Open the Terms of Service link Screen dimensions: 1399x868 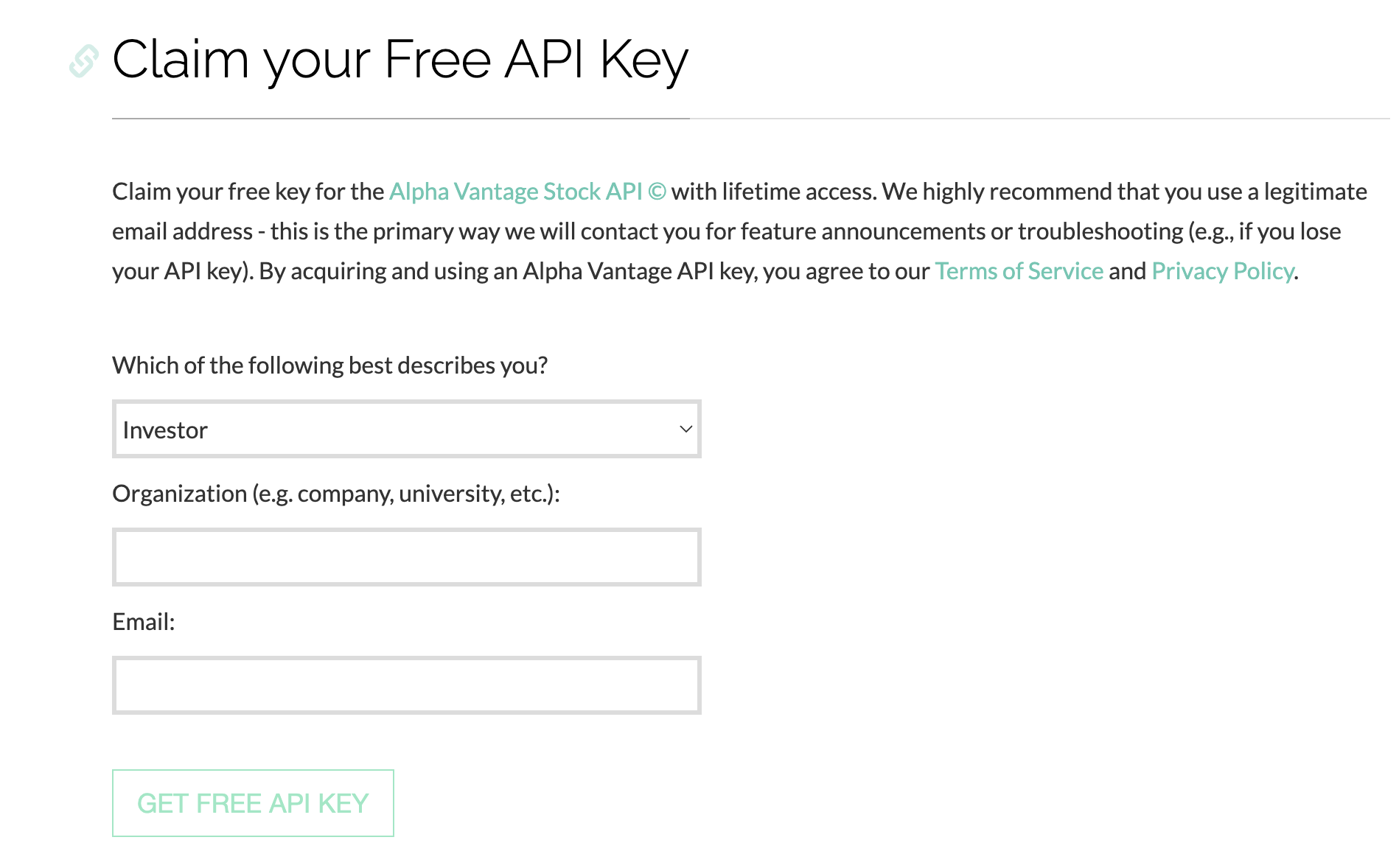tap(1019, 271)
